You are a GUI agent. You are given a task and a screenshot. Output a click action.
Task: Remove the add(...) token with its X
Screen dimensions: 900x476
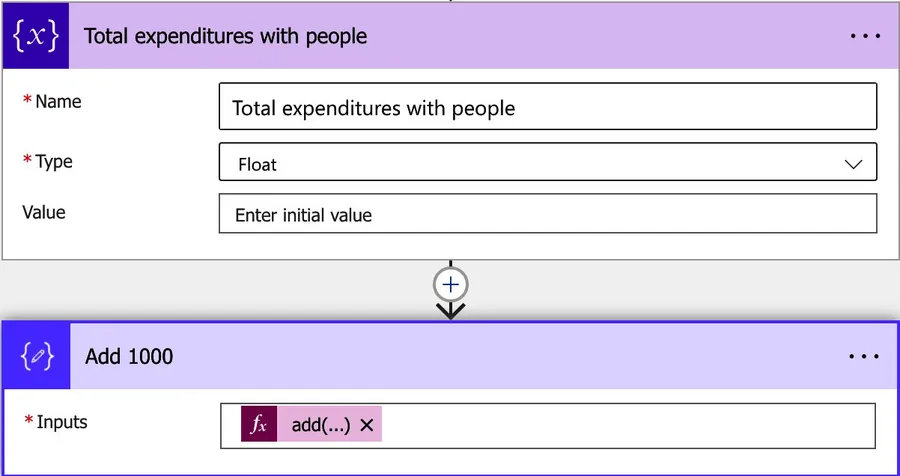[x=367, y=425]
